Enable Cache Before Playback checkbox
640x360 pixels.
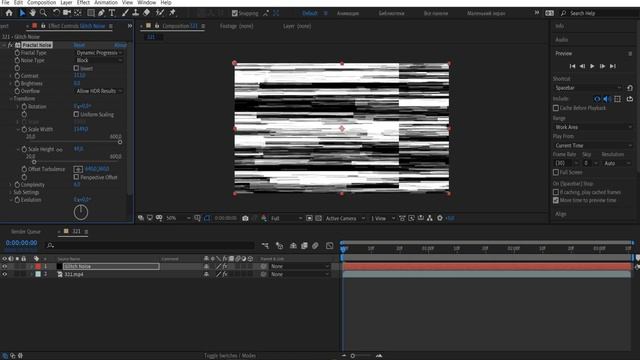pos(556,108)
